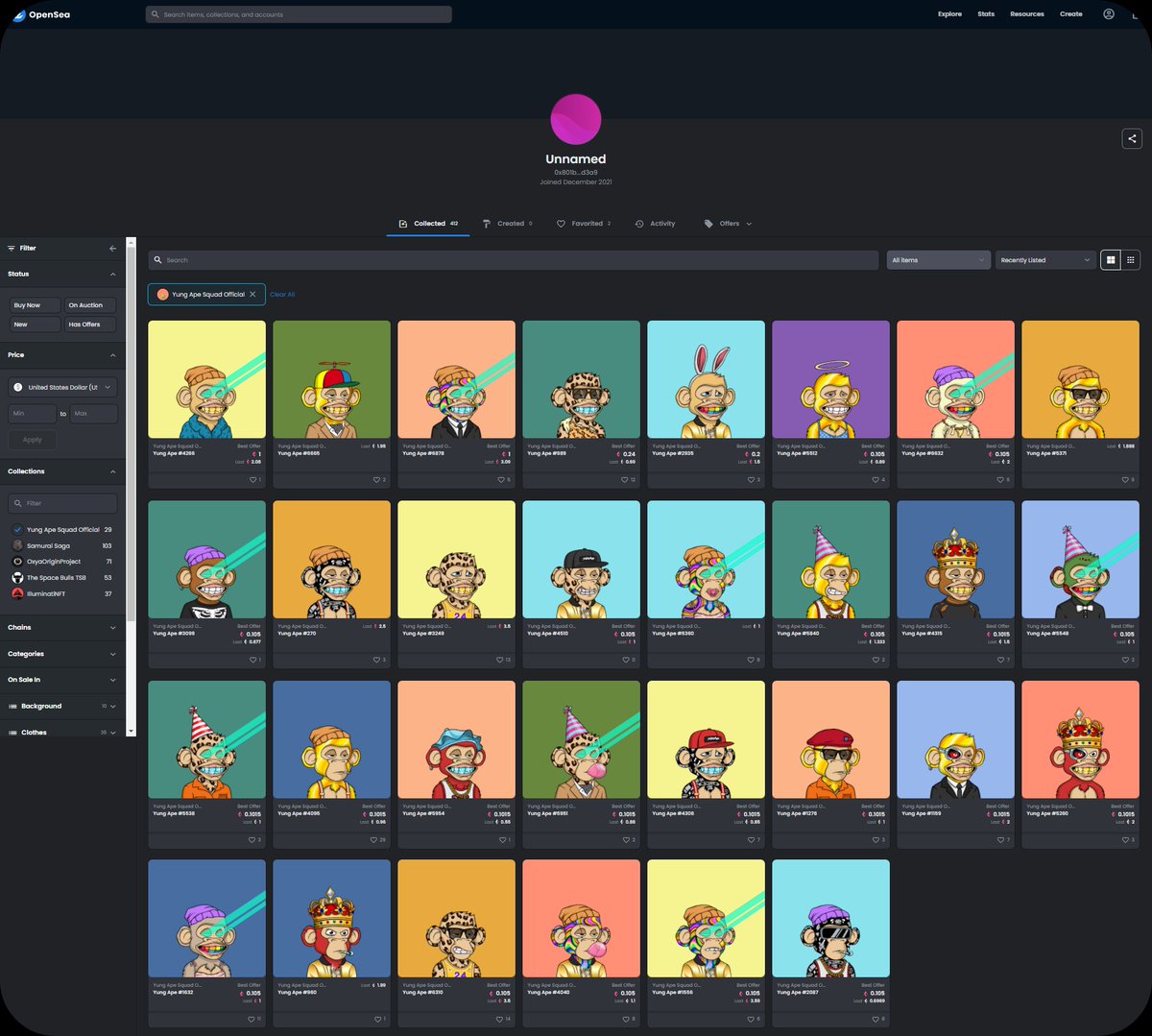
Task: Switch to small grid view
Action: pyautogui.click(x=1131, y=260)
